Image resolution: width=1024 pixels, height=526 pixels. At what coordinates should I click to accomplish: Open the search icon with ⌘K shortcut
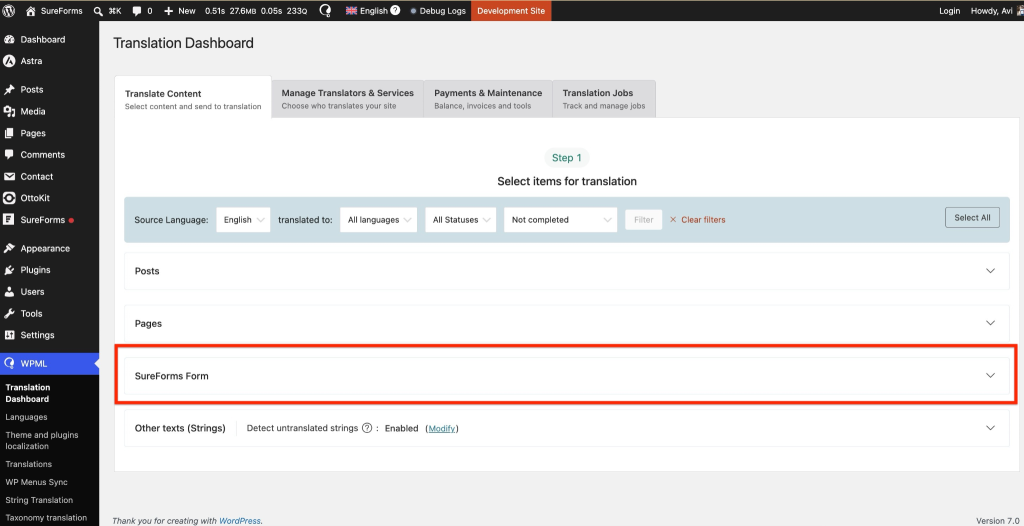(98, 11)
